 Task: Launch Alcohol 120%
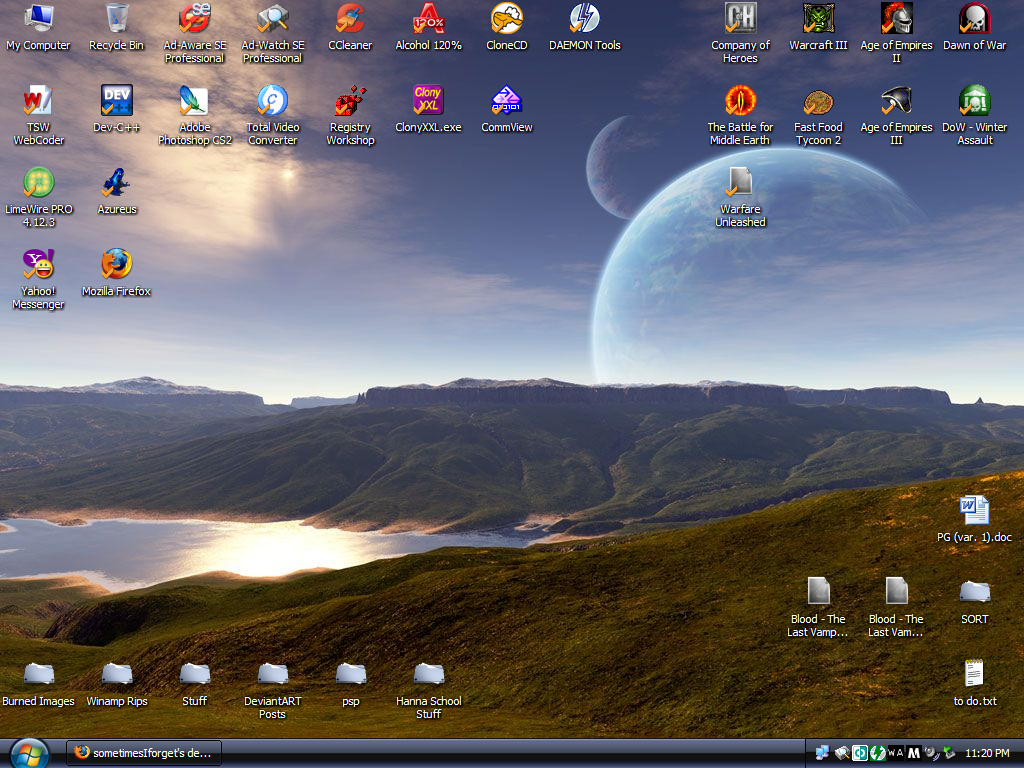tap(427, 20)
